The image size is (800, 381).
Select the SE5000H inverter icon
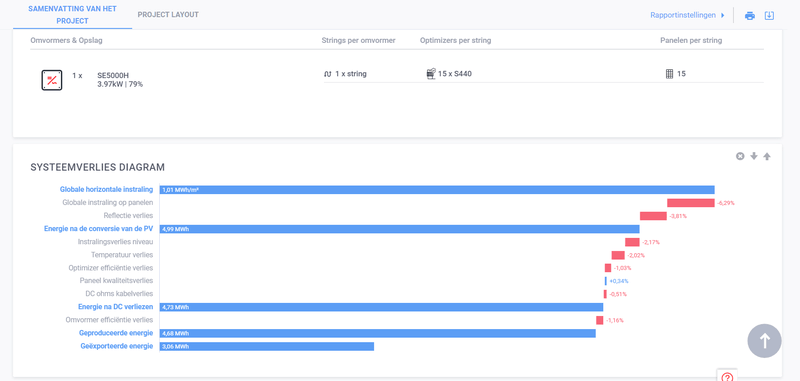[52, 80]
